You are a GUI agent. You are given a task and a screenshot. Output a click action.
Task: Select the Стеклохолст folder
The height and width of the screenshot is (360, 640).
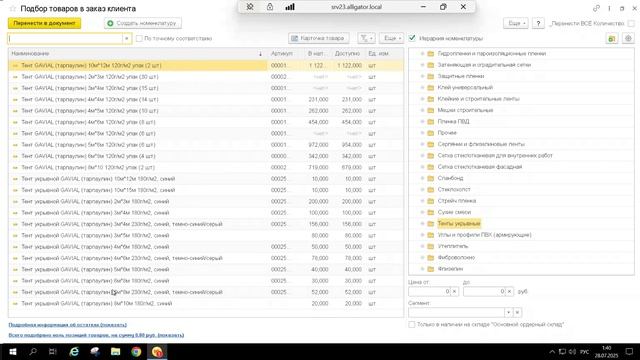pos(454,189)
